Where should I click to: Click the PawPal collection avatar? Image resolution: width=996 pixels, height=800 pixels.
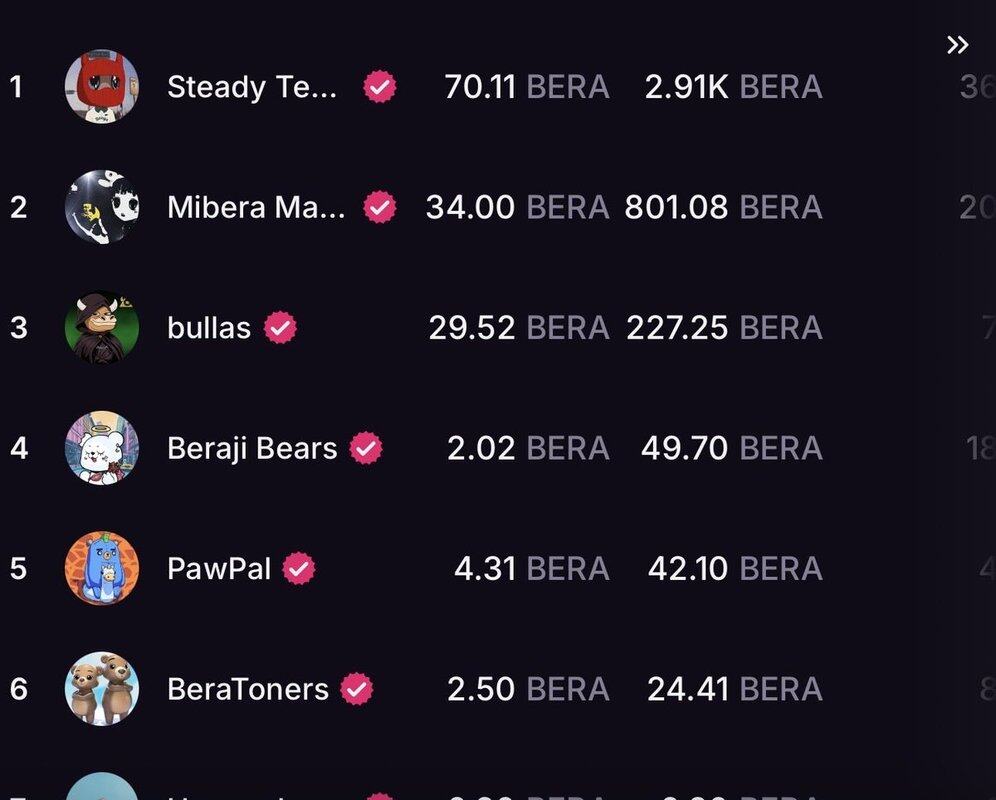(x=102, y=568)
